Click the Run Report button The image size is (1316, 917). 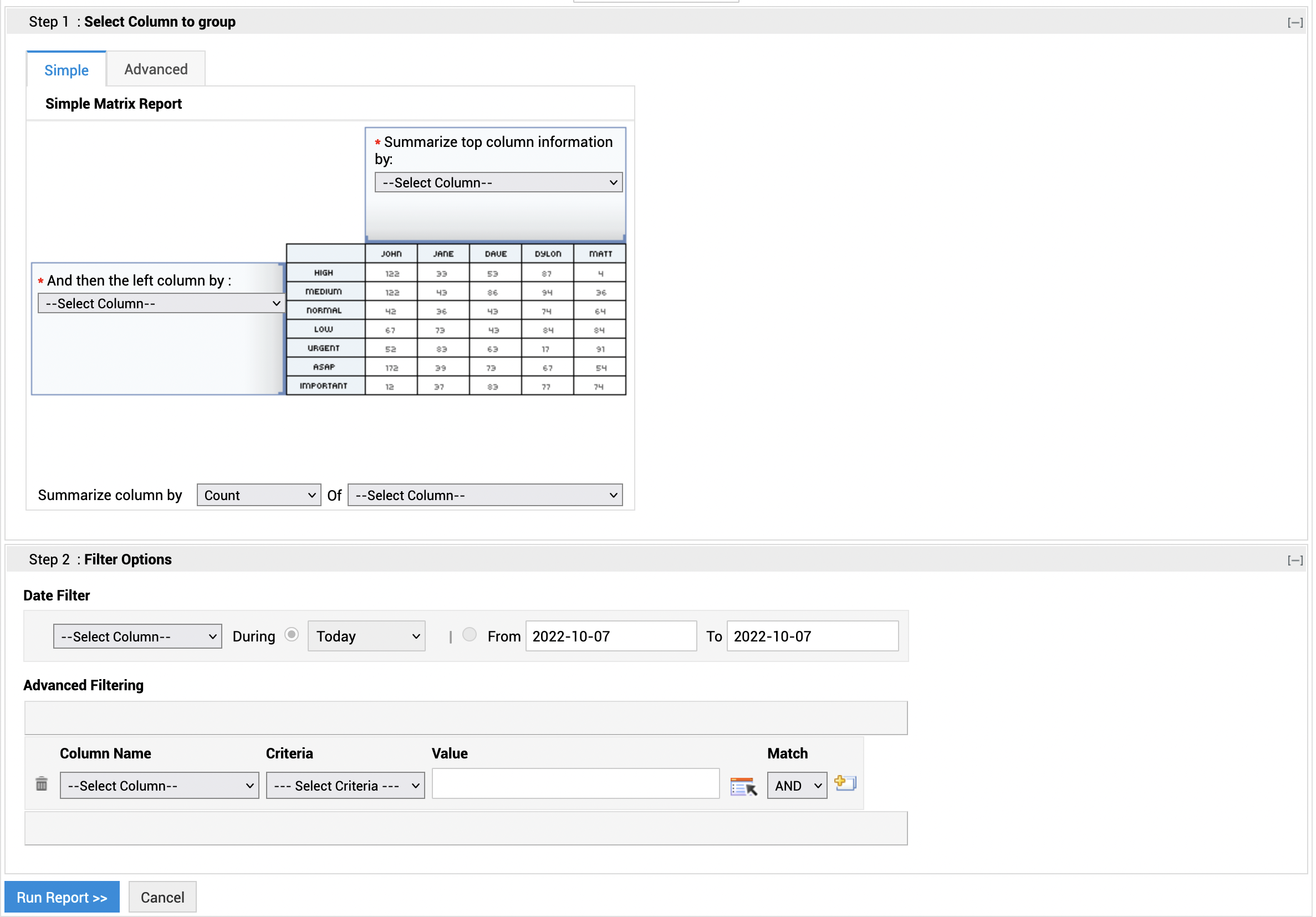pyautogui.click(x=62, y=897)
